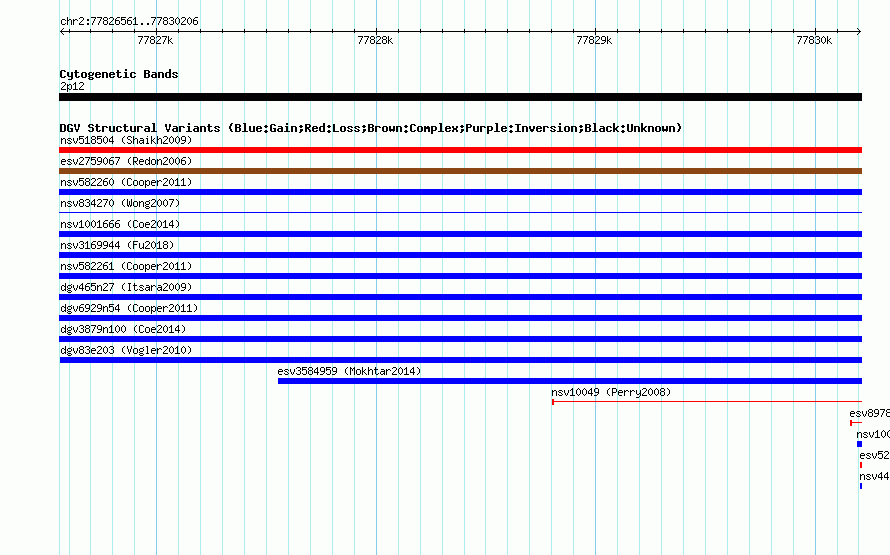Viewport: 890px width, 555px height.
Task: Select the dgv83e203 (Vogler2010) blue bar
Action: (x=460, y=360)
